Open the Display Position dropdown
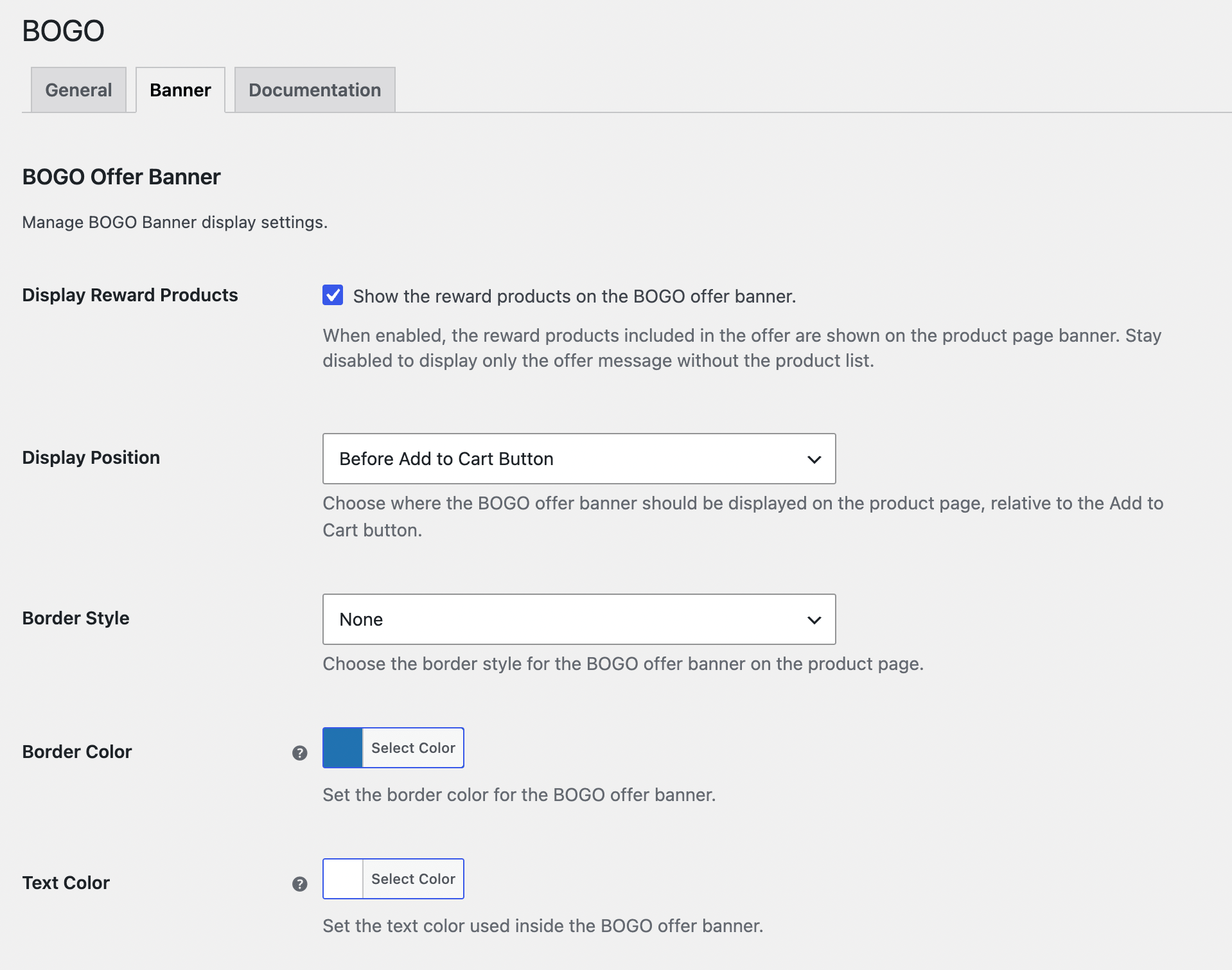This screenshot has height=970, width=1232. (x=579, y=459)
